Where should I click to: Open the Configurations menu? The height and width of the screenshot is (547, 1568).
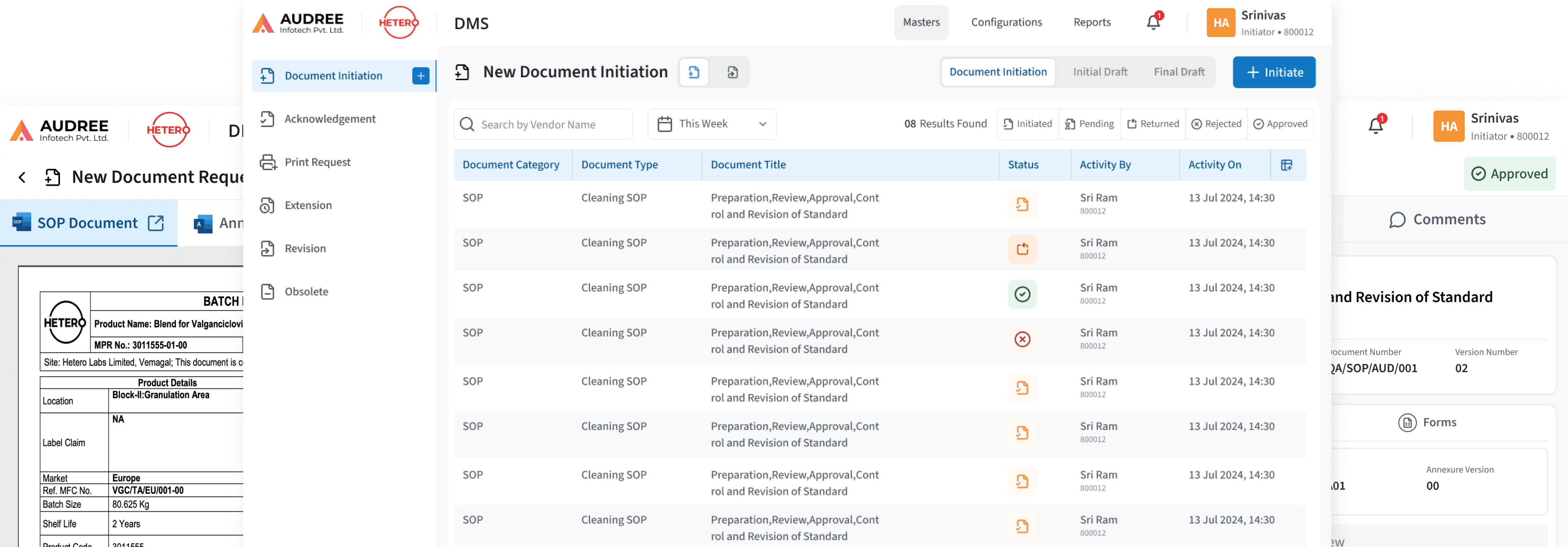click(1006, 23)
